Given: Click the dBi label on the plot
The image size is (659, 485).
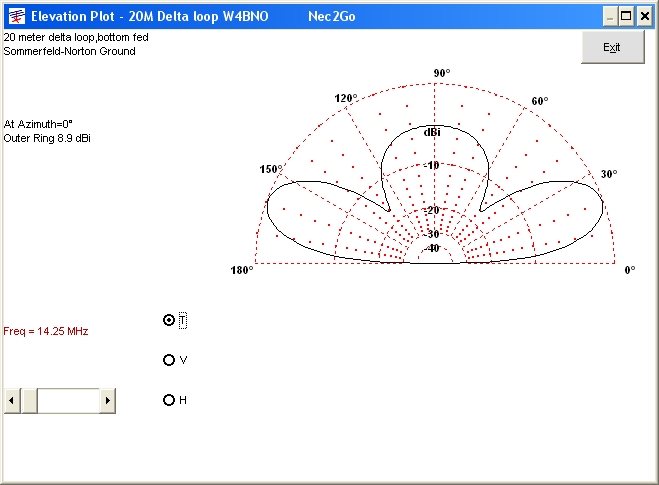Looking at the screenshot, I should click(x=432, y=132).
